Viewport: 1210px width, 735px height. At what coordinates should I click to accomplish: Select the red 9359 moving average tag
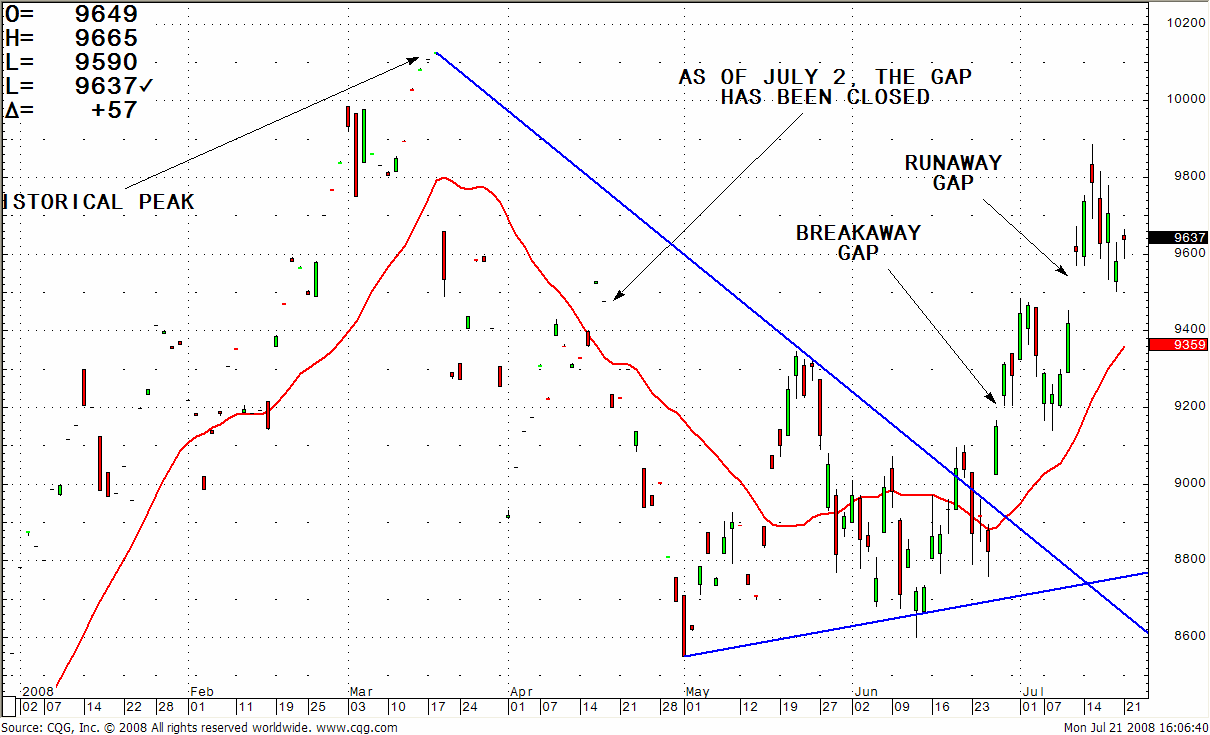(x=1178, y=345)
